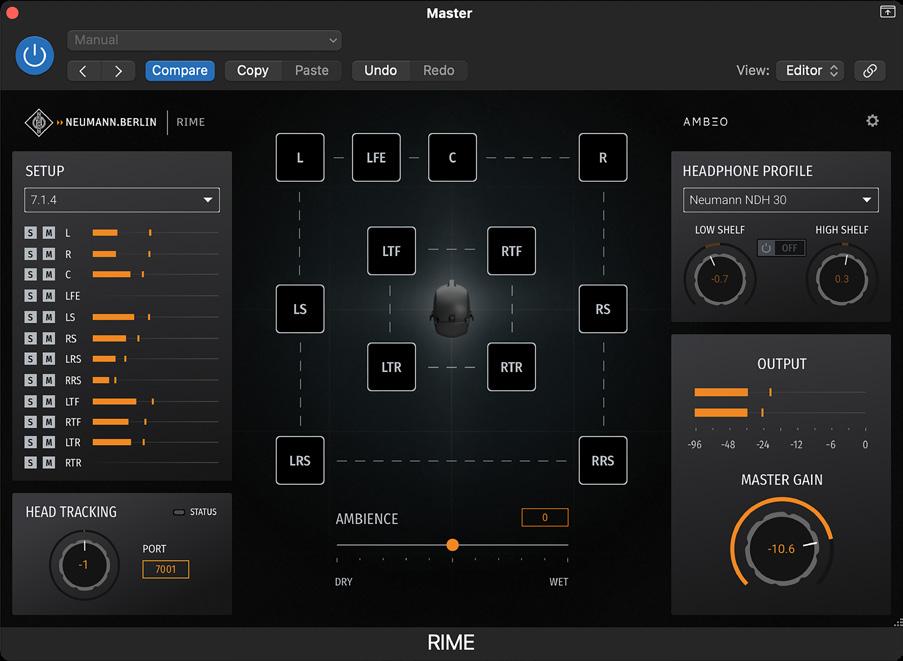
Task: Mute the LFE channel
Action: click(x=49, y=296)
